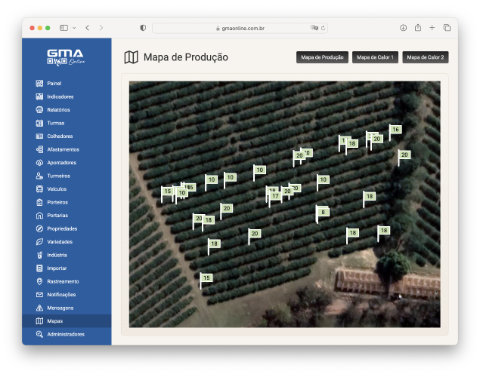The height and width of the screenshot is (377, 480).
Task: Toggle the Safari sidebar button
Action: tap(64, 28)
